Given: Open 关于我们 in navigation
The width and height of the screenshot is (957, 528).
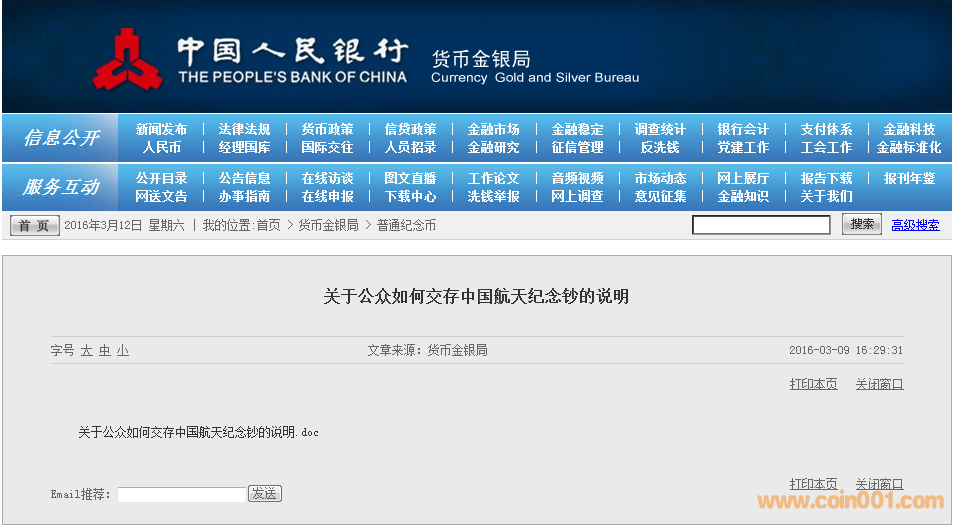Looking at the screenshot, I should [x=826, y=197].
